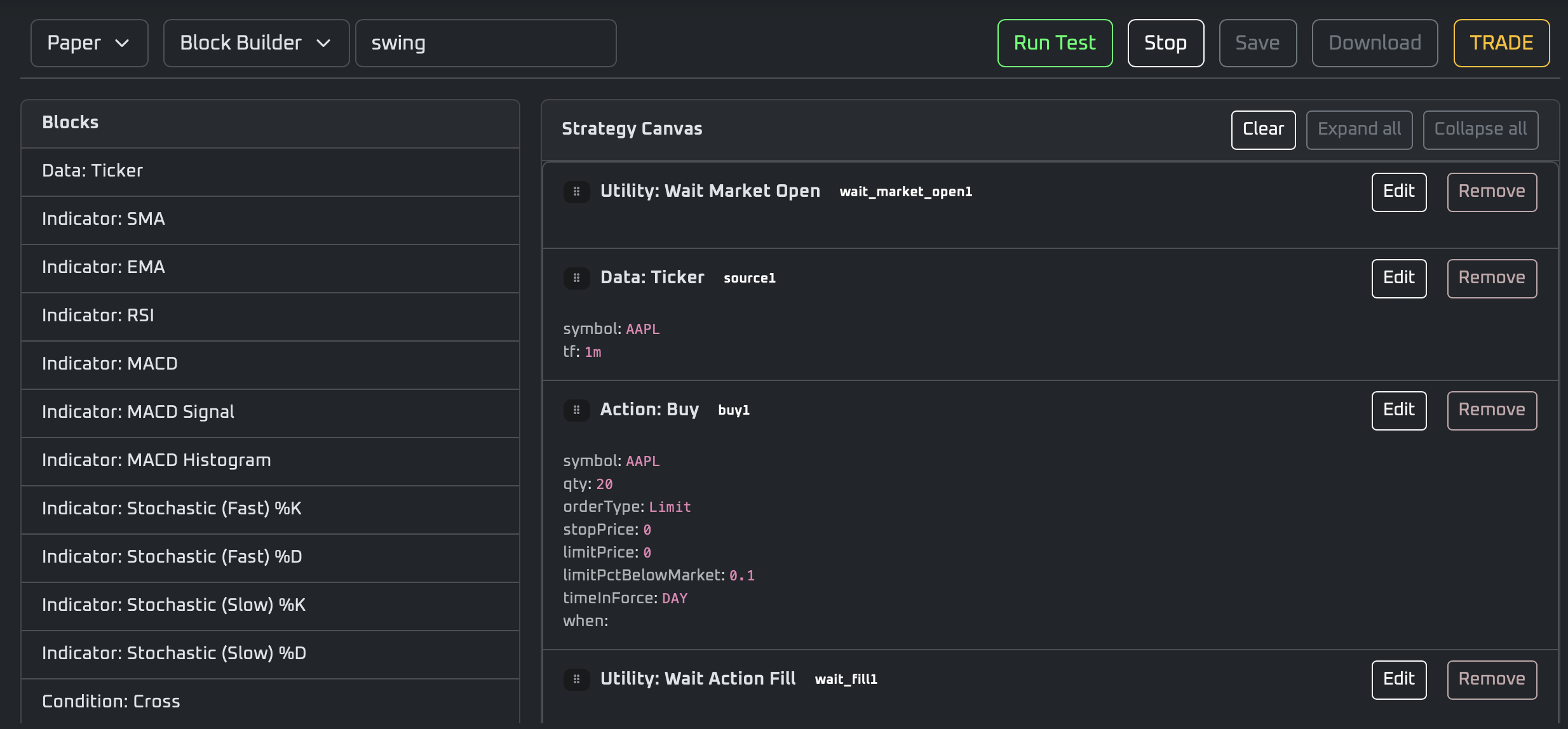This screenshot has width=1568, height=729.
Task: Click the drag handle on Wait Market Open block
Action: 576,191
